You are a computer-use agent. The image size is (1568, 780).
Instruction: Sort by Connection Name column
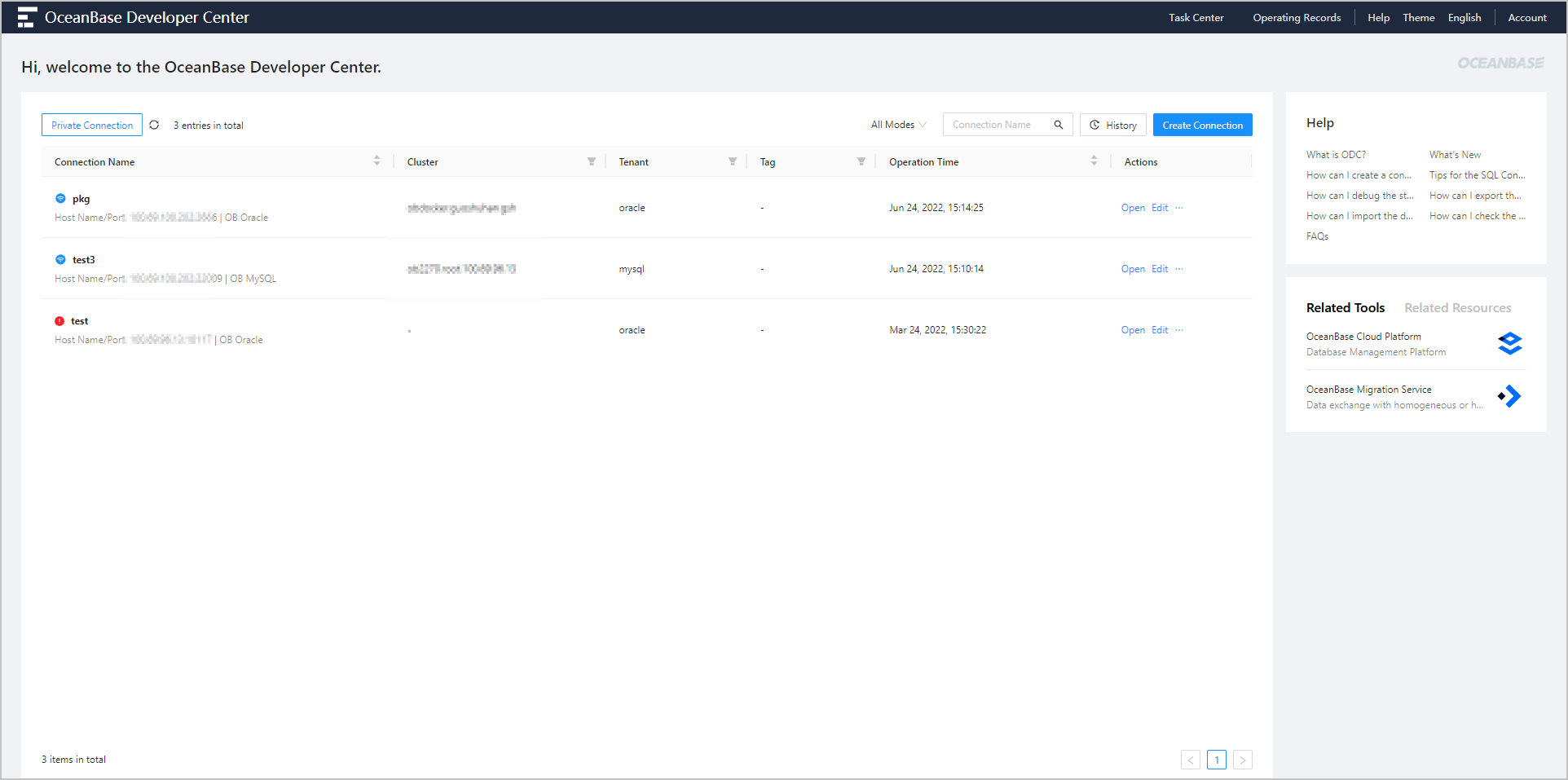[x=377, y=161]
